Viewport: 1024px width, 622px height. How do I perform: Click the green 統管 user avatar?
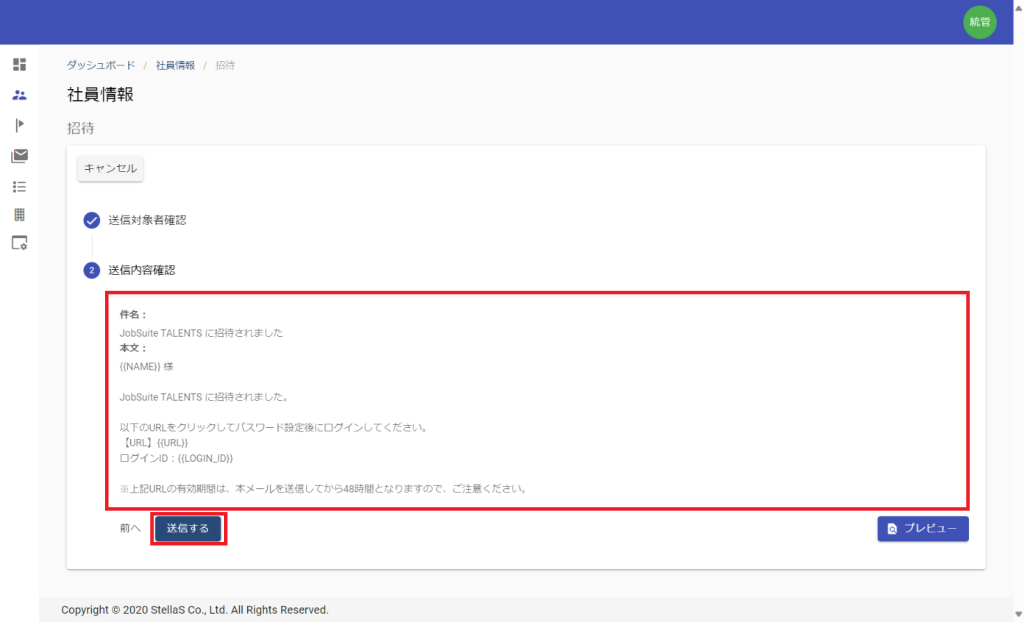979,22
